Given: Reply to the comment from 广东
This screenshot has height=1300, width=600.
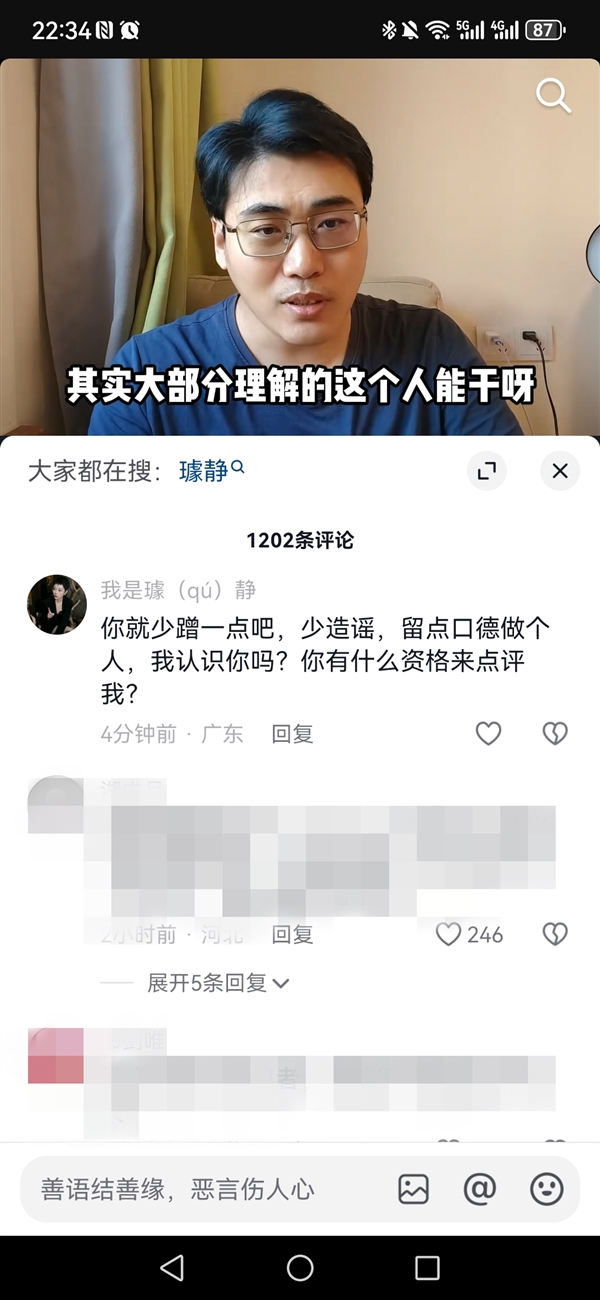Looking at the screenshot, I should (293, 734).
